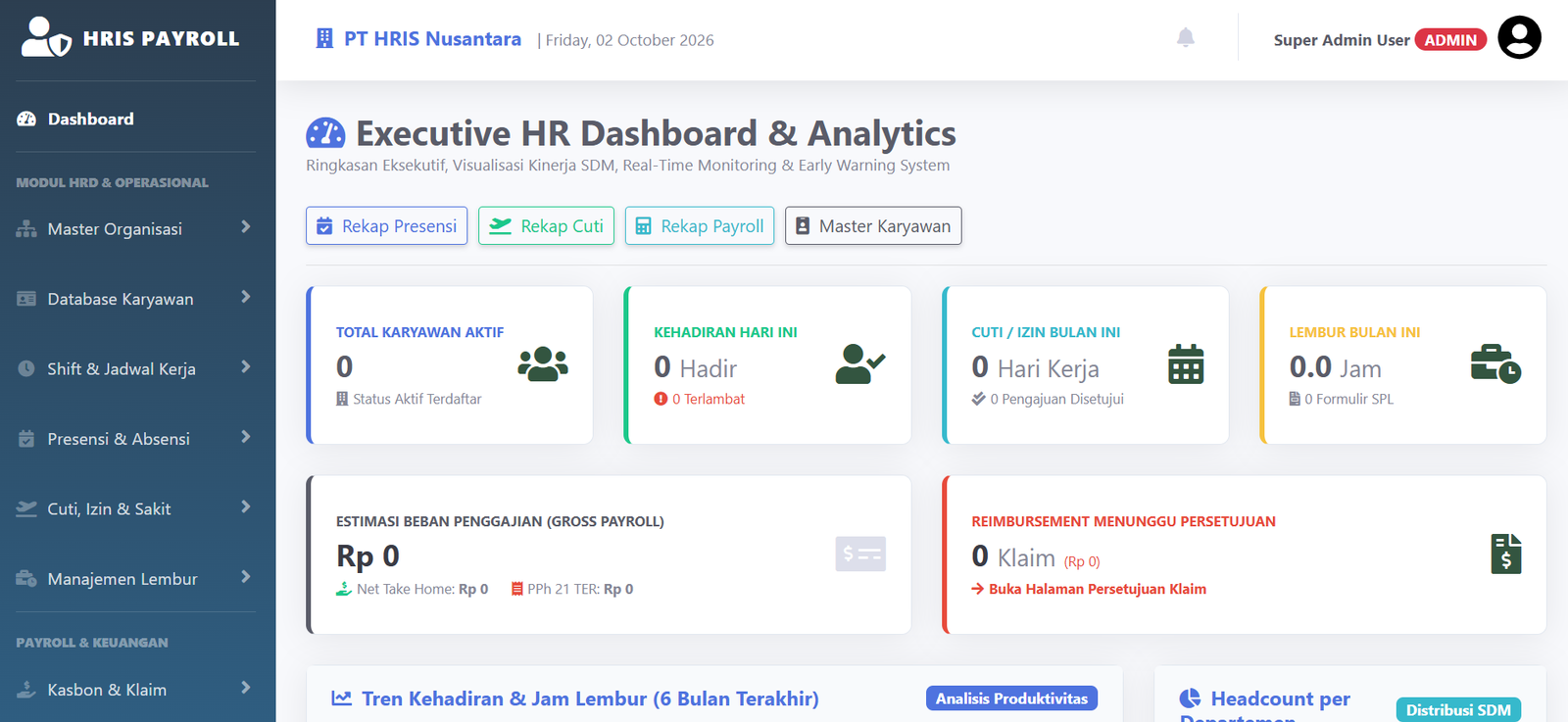This screenshot has width=1568, height=722.
Task: Expand the Cuti, Izin & Sakit chevron
Action: tap(246, 507)
